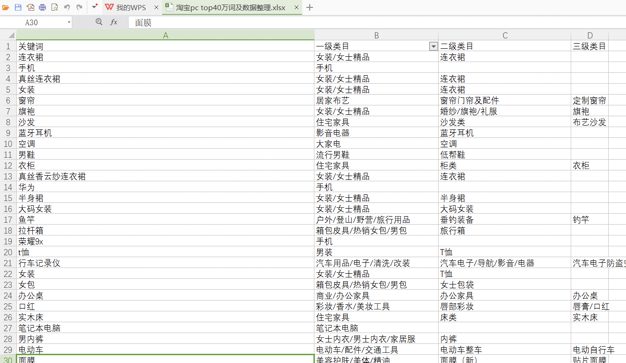
Task: Click the cell 女士内衣/男士内衣/家居服
Action: 376,339
